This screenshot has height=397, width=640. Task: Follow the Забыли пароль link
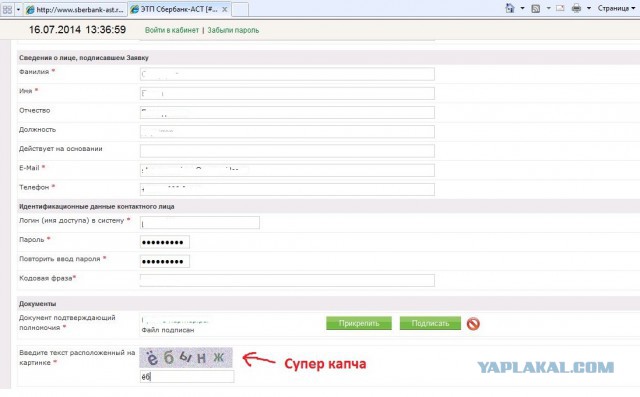coord(233,30)
